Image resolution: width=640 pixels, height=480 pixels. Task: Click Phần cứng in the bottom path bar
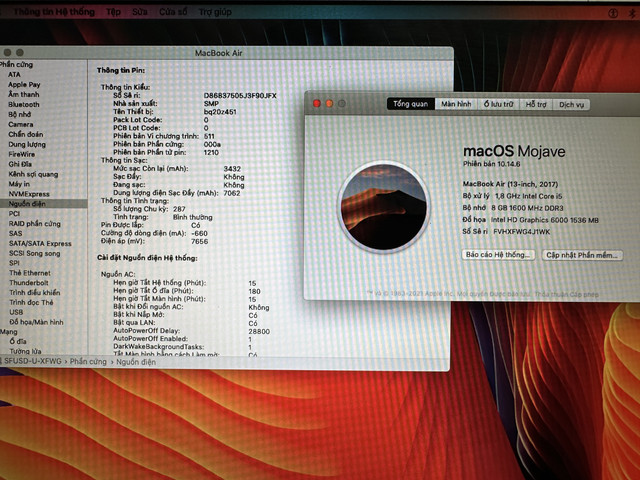pyautogui.click(x=88, y=362)
